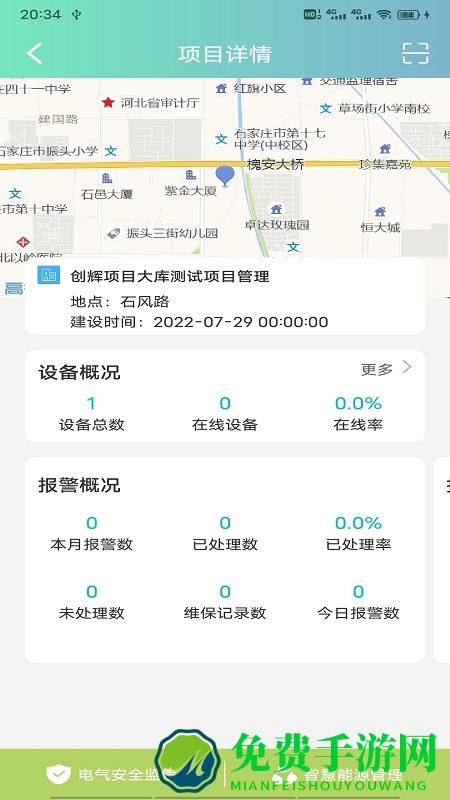Screen dimensions: 450x800
Task: Tap the 已处理率 label
Action: pos(358,544)
